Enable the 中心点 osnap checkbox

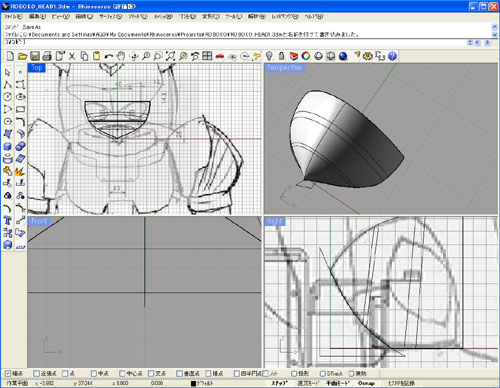(122, 373)
